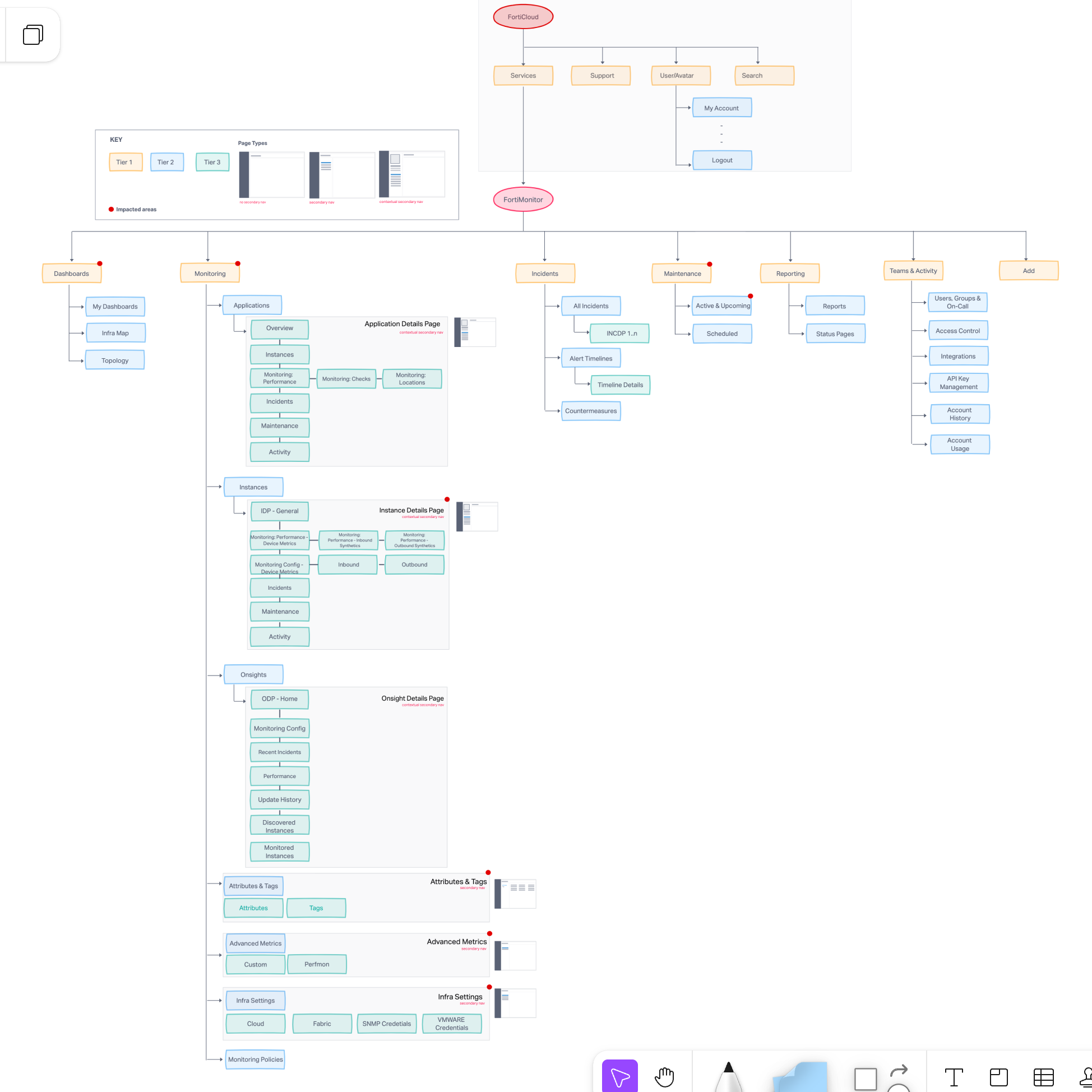1092x1092 pixels.
Task: Select the Teams & Activity box
Action: tap(913, 271)
